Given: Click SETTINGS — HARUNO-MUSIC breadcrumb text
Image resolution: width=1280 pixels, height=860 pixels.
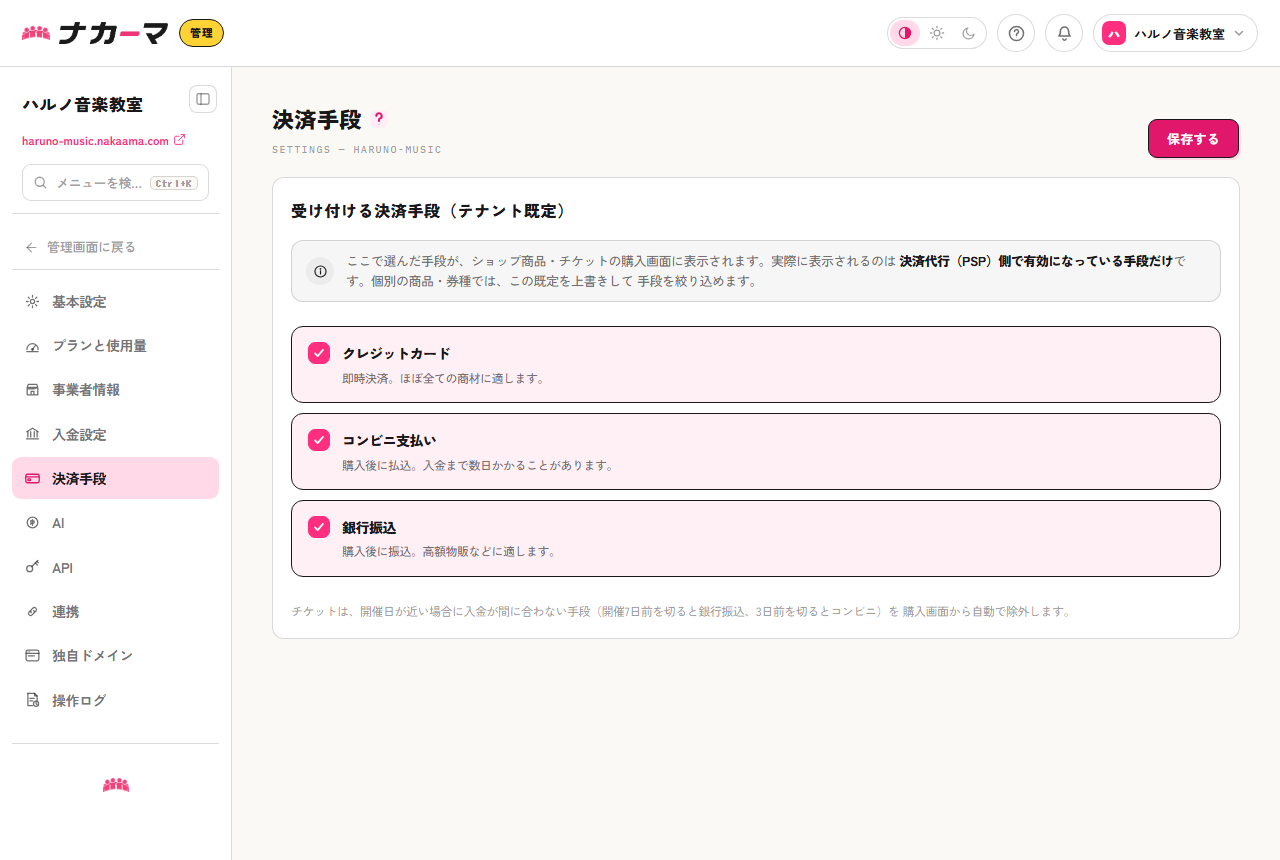Looking at the screenshot, I should pyautogui.click(x=356, y=150).
